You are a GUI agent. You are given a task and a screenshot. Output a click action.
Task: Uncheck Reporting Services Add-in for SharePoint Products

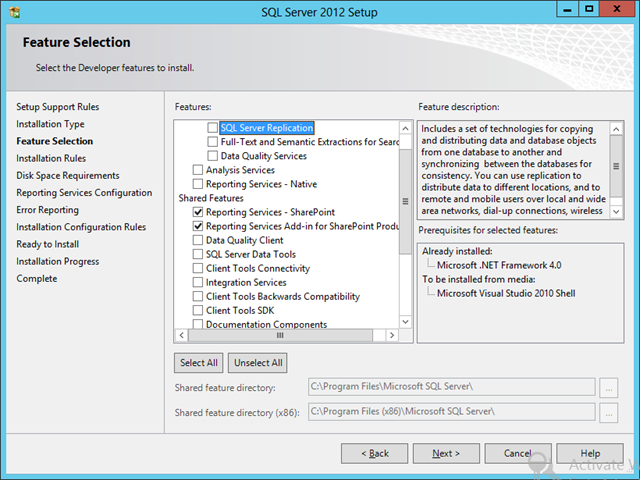tap(198, 226)
